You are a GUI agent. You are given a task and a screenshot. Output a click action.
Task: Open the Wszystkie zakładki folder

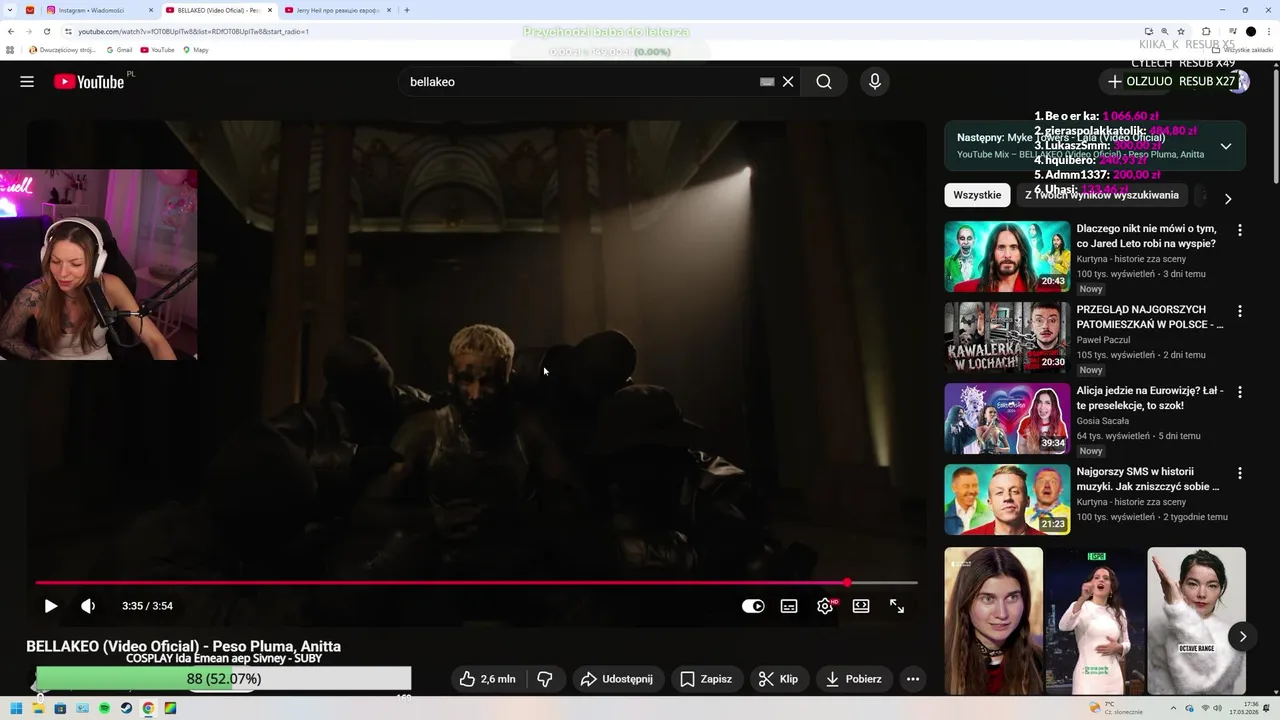coord(1243,49)
